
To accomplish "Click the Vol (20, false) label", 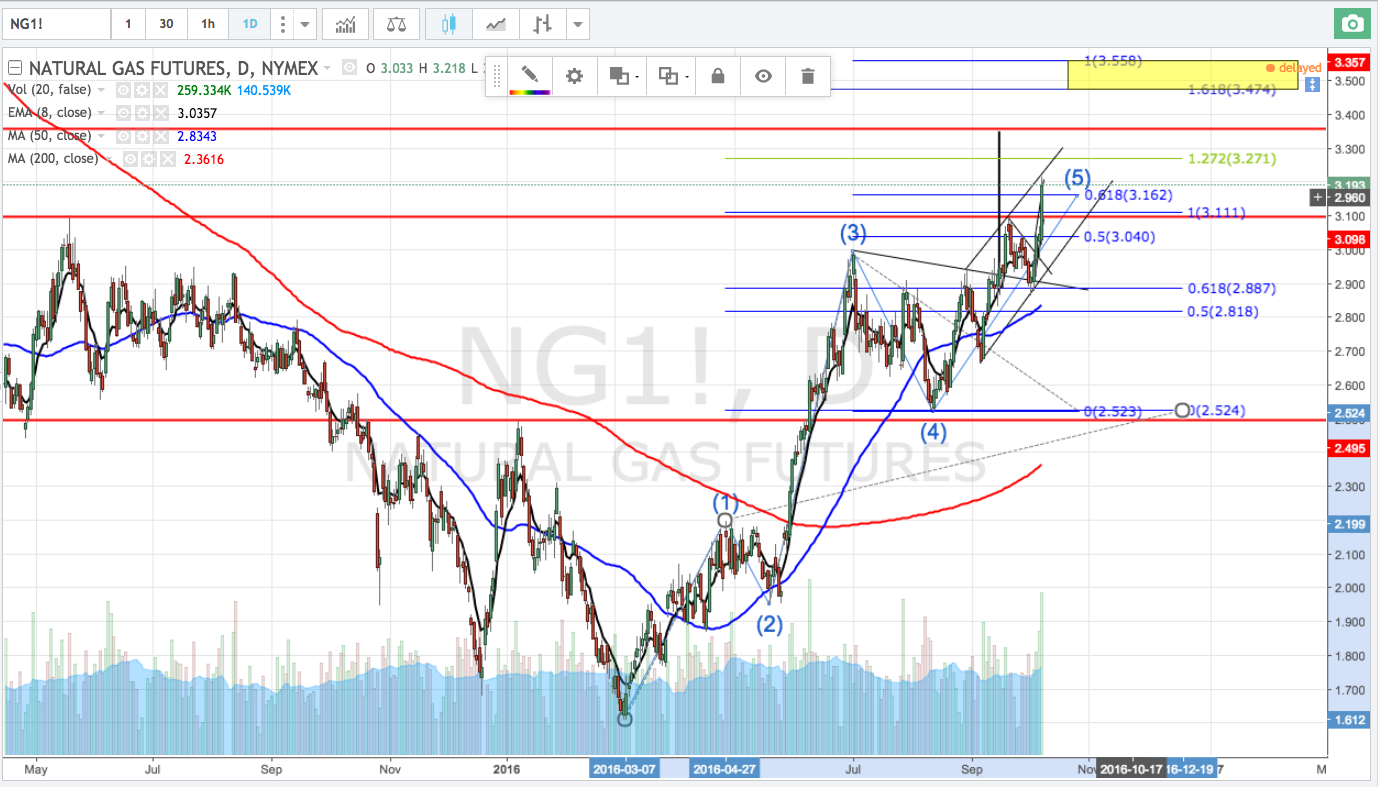I will (x=49, y=90).
